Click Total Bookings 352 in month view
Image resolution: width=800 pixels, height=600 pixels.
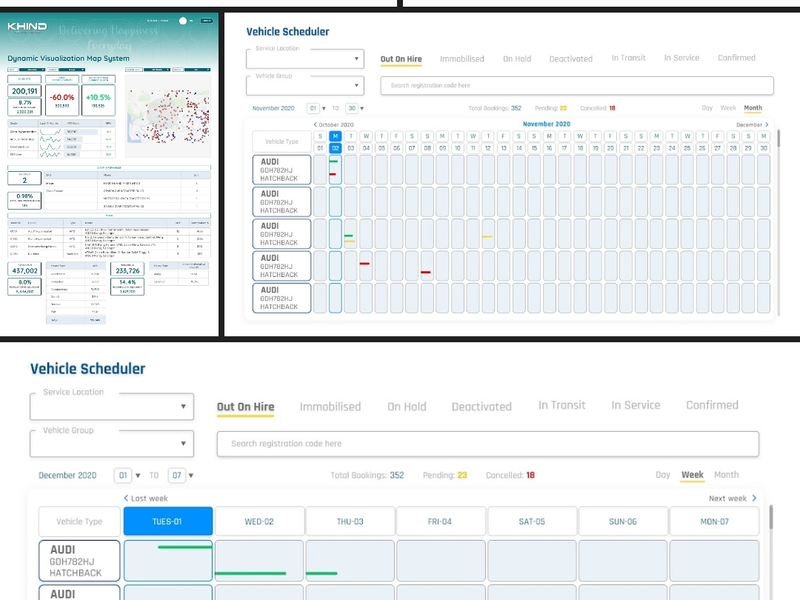pos(495,108)
